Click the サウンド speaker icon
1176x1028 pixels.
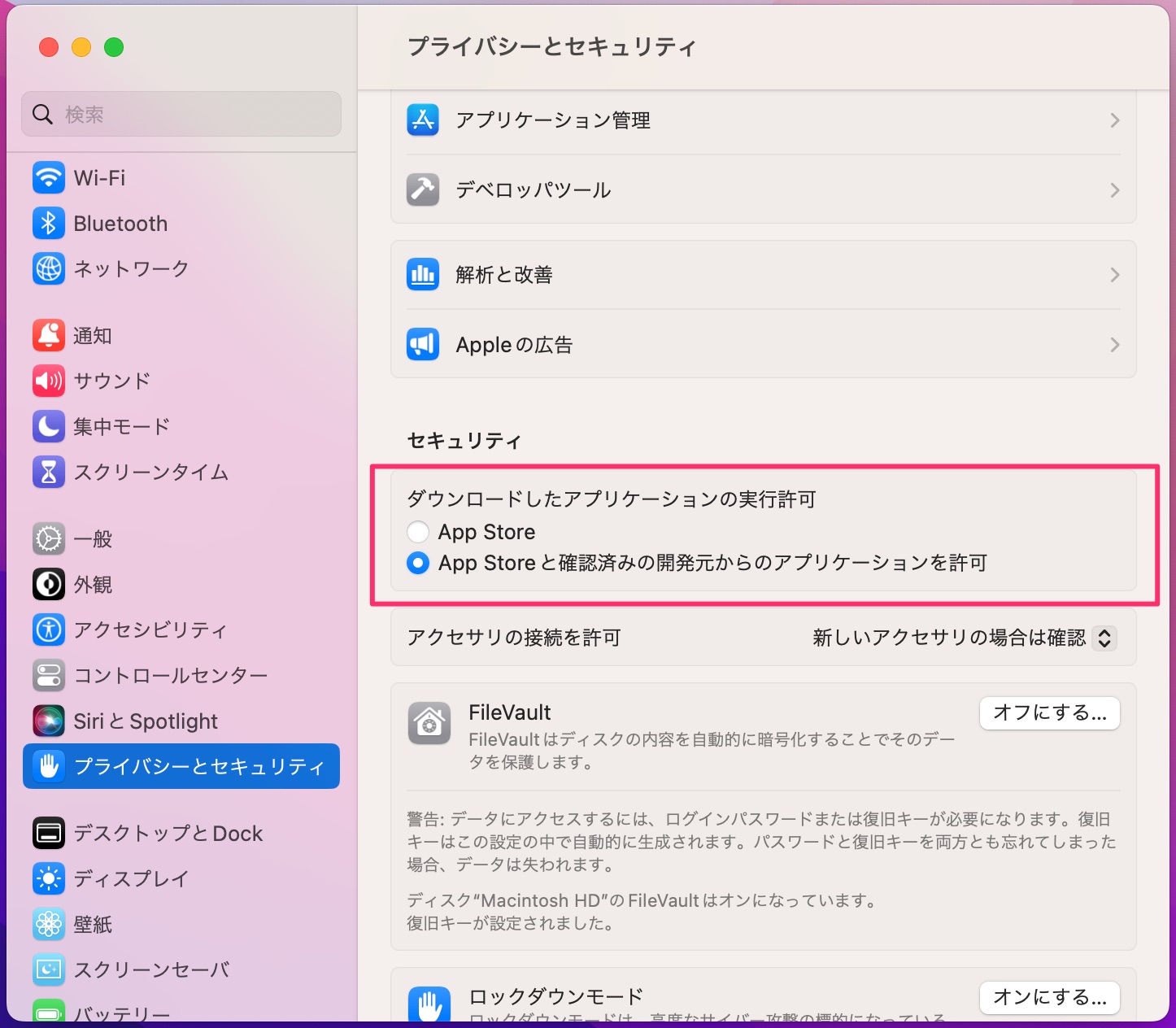pos(49,381)
